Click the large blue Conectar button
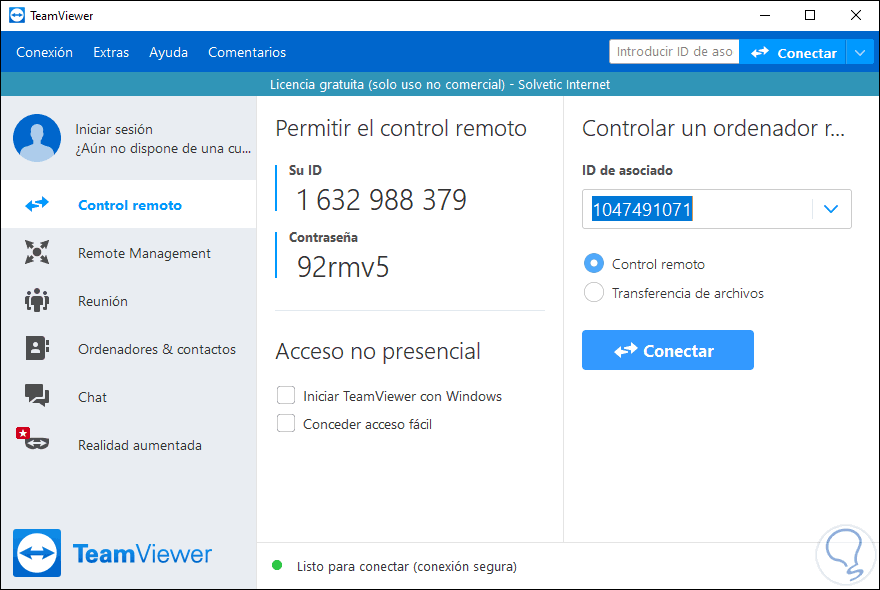Viewport: 880px width, 590px height. point(668,350)
